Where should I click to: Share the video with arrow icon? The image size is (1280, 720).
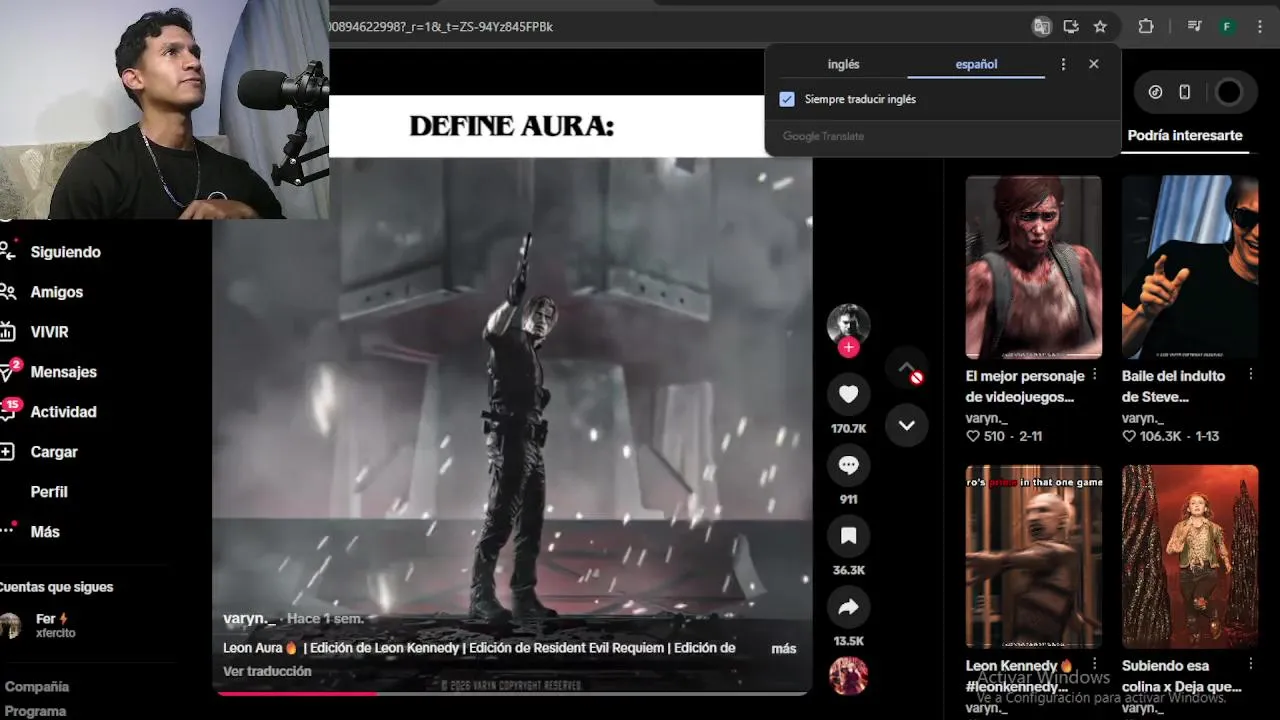[x=848, y=607]
